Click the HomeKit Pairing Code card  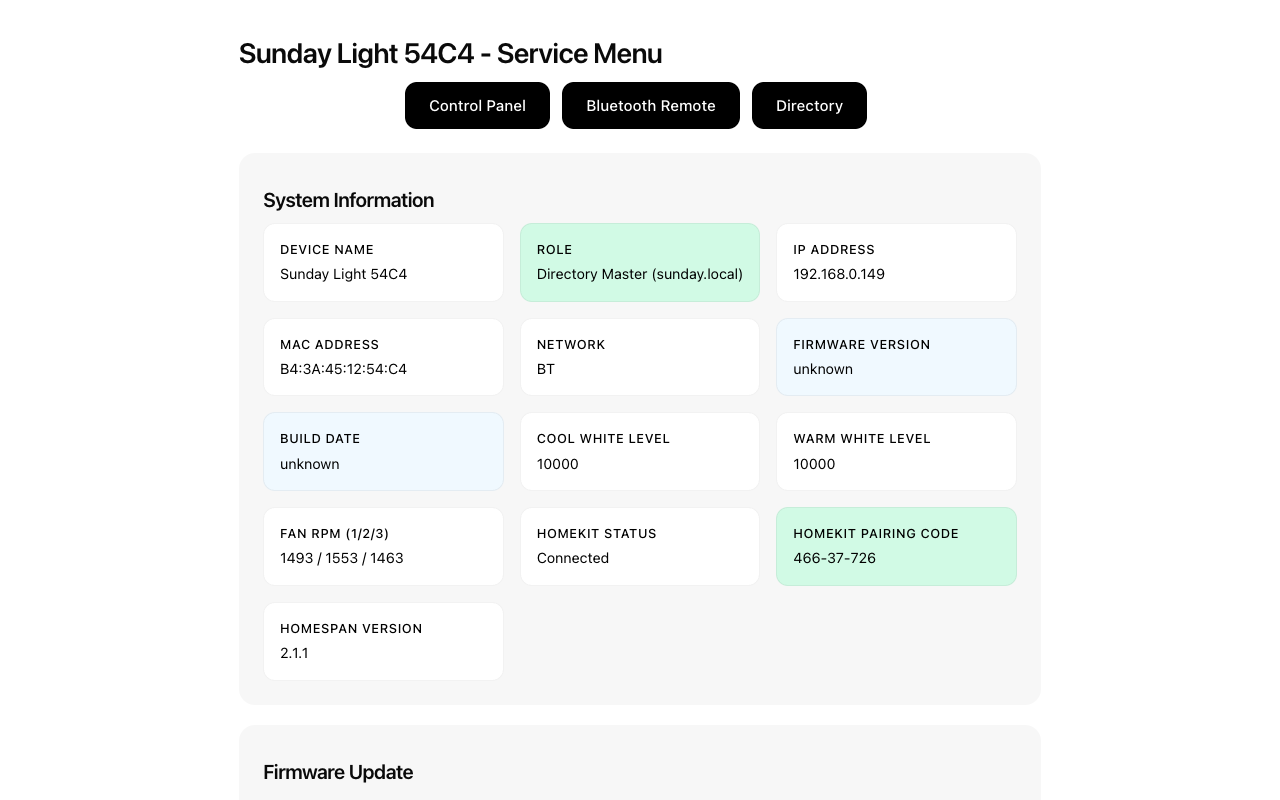click(x=896, y=546)
